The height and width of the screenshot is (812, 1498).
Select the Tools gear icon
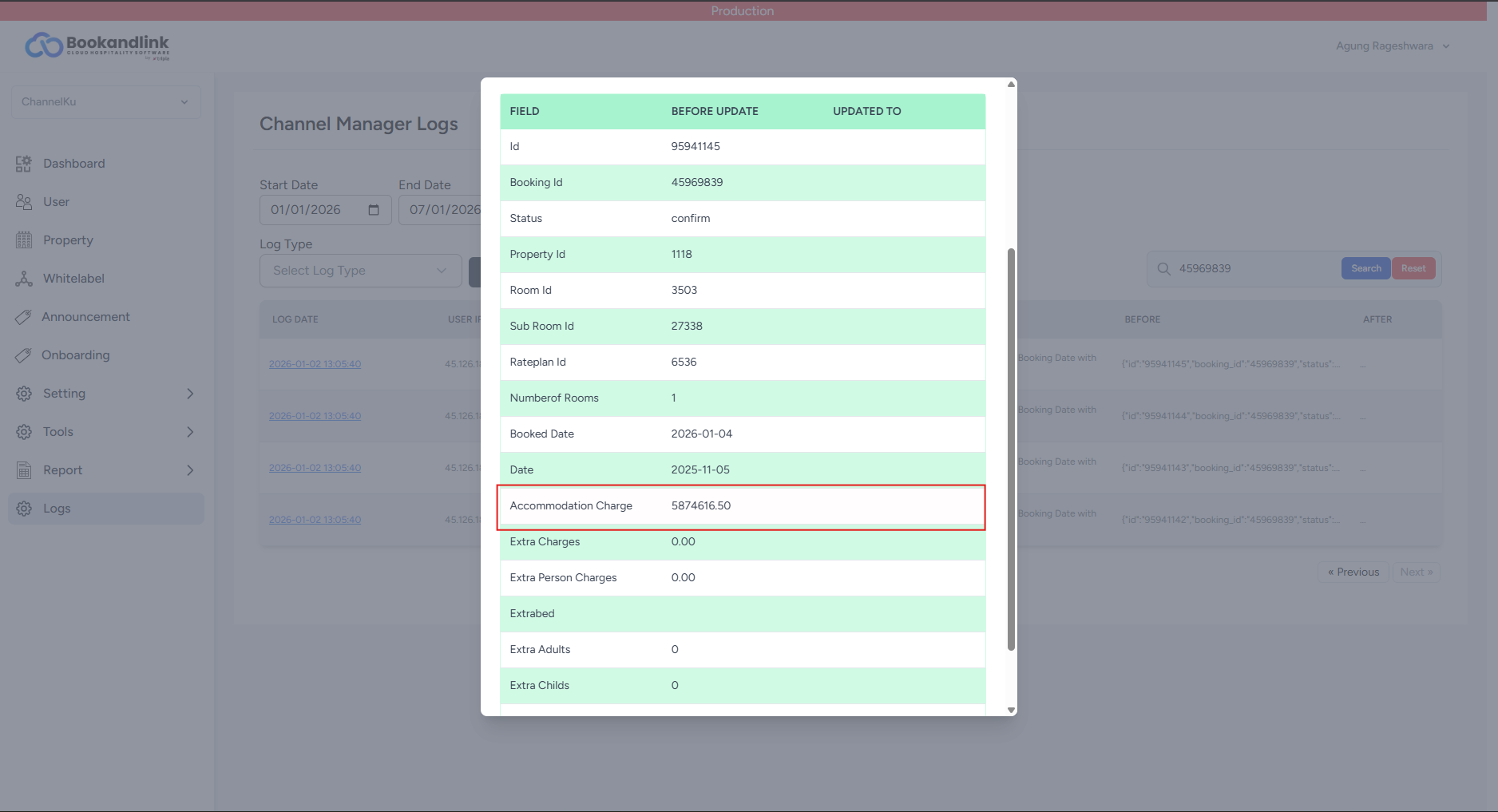point(24,432)
